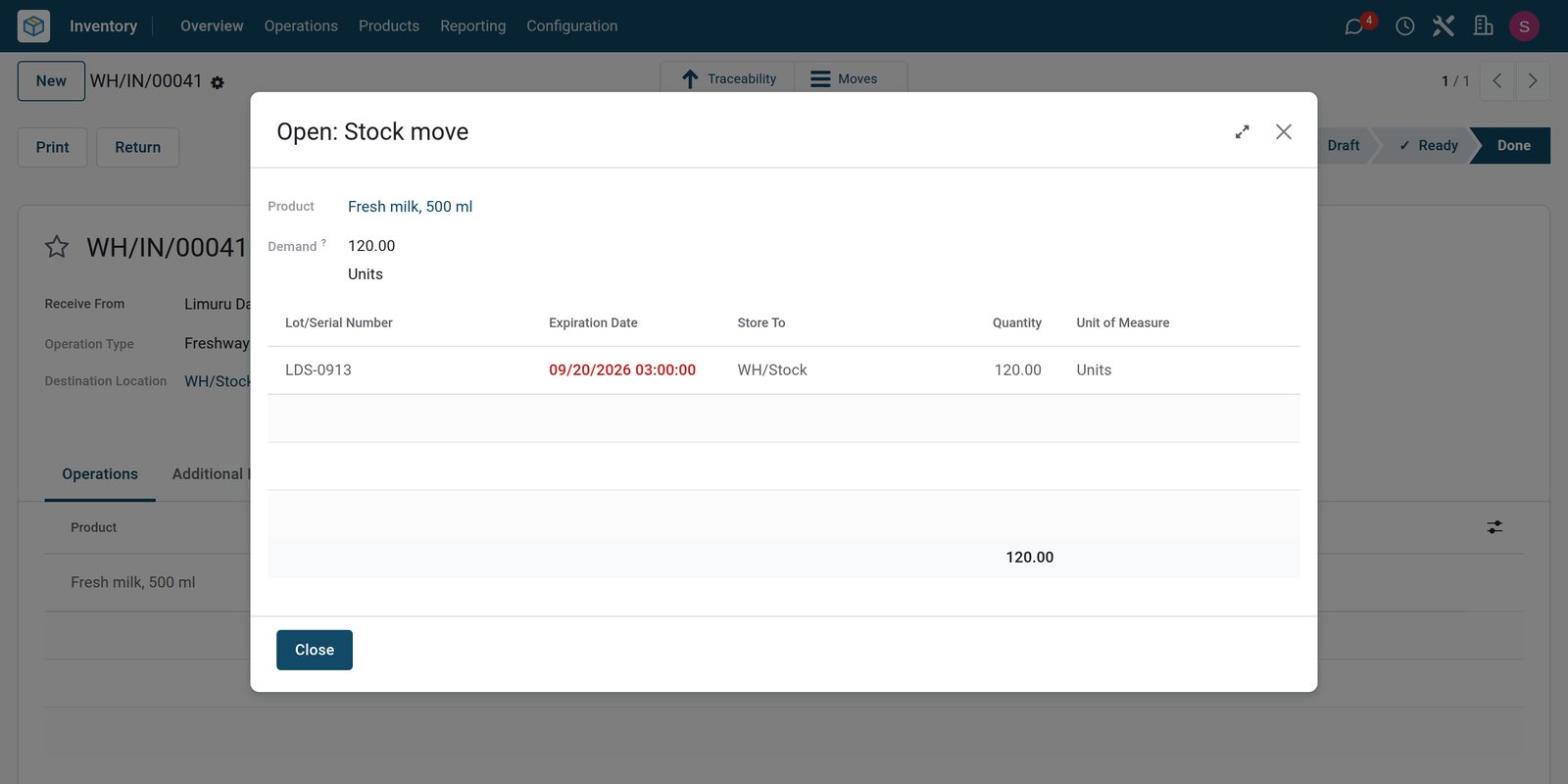Open column options adjust-settings icon
Viewport: 1568px width, 784px height.
1494,527
